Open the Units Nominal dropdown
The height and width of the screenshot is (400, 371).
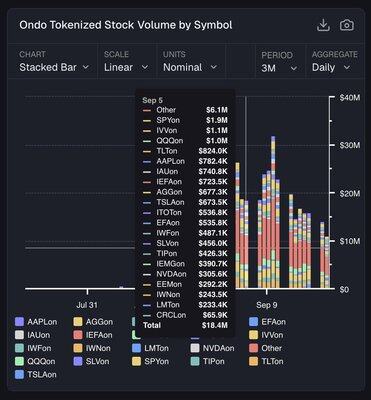(190, 67)
